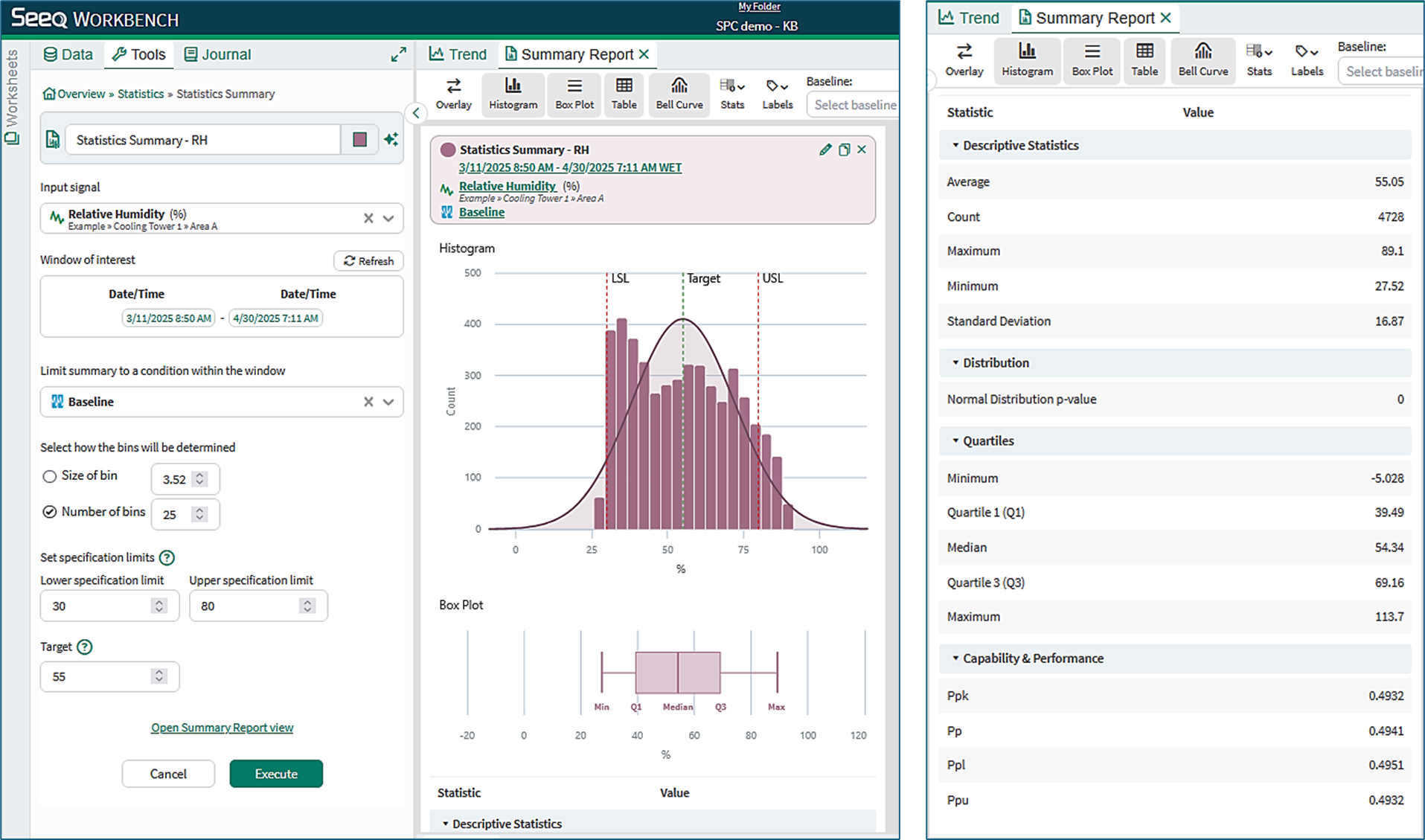Refresh the window of interest
Screen dimensions: 1425x840
click(369, 261)
